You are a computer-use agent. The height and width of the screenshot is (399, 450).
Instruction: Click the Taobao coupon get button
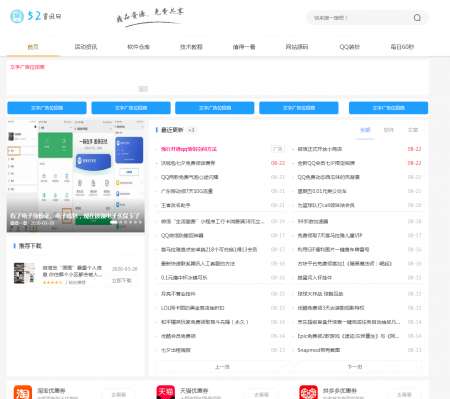119,394
